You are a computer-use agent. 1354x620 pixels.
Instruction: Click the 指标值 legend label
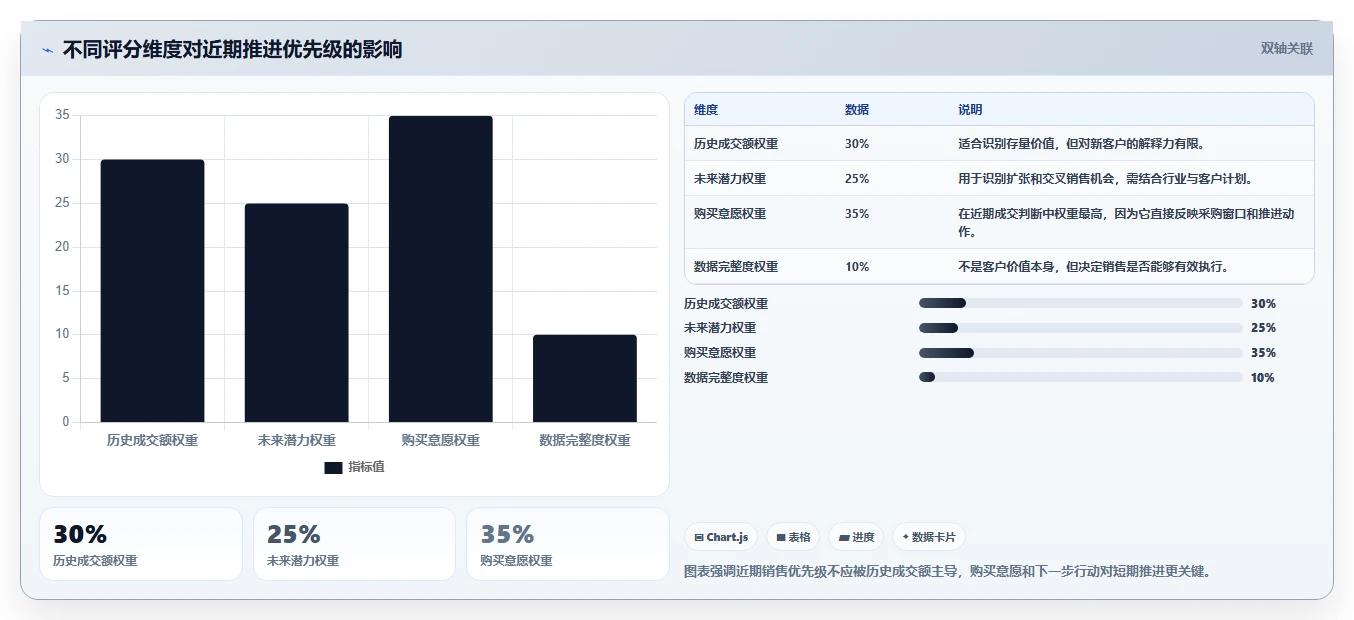click(x=366, y=468)
